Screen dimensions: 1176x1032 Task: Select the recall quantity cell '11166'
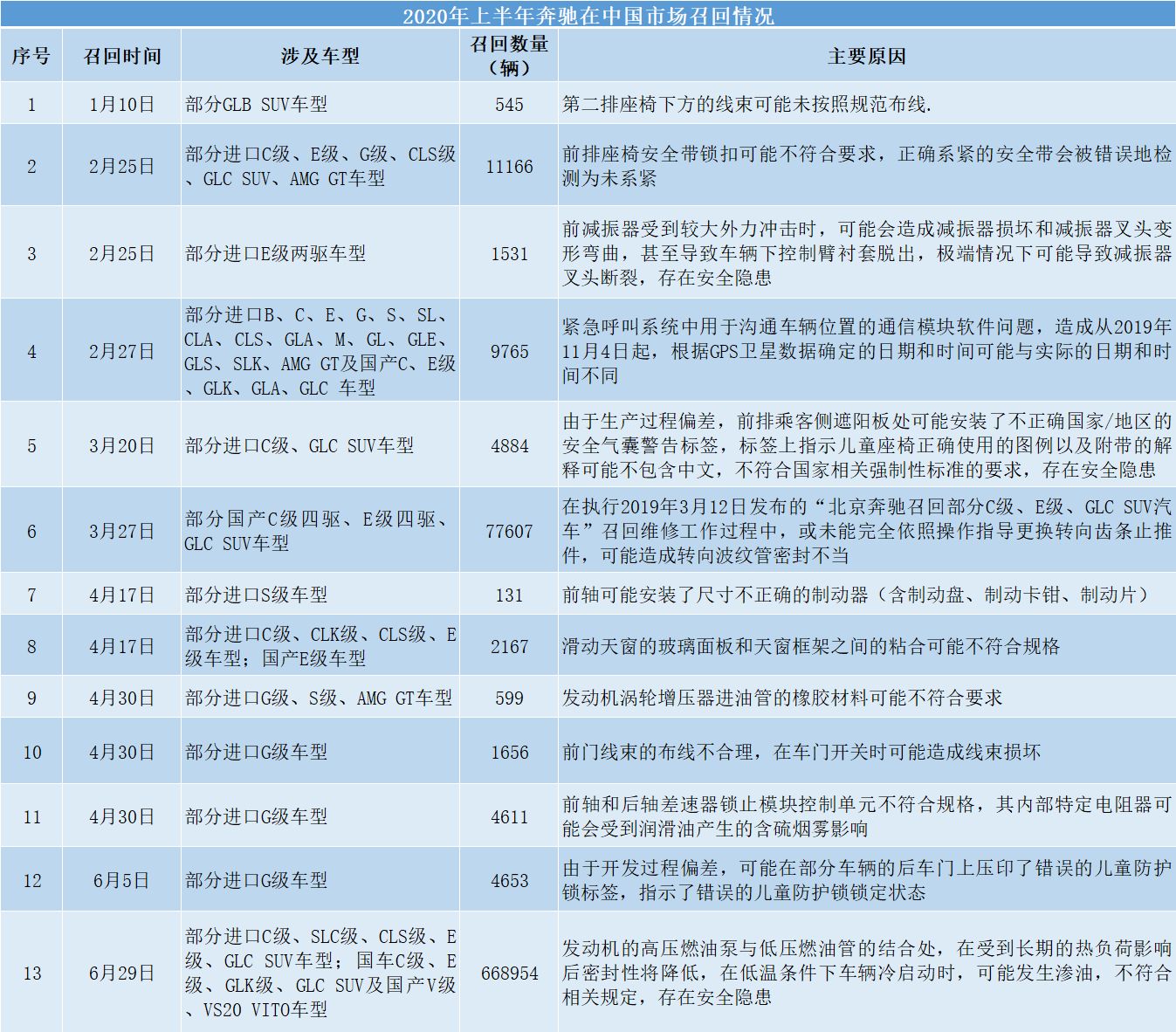509,166
